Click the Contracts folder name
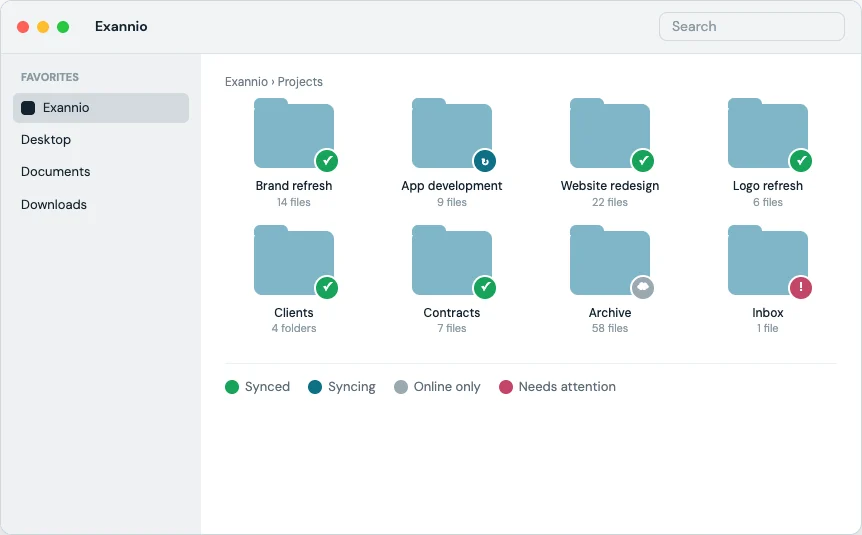 pyautogui.click(x=452, y=313)
